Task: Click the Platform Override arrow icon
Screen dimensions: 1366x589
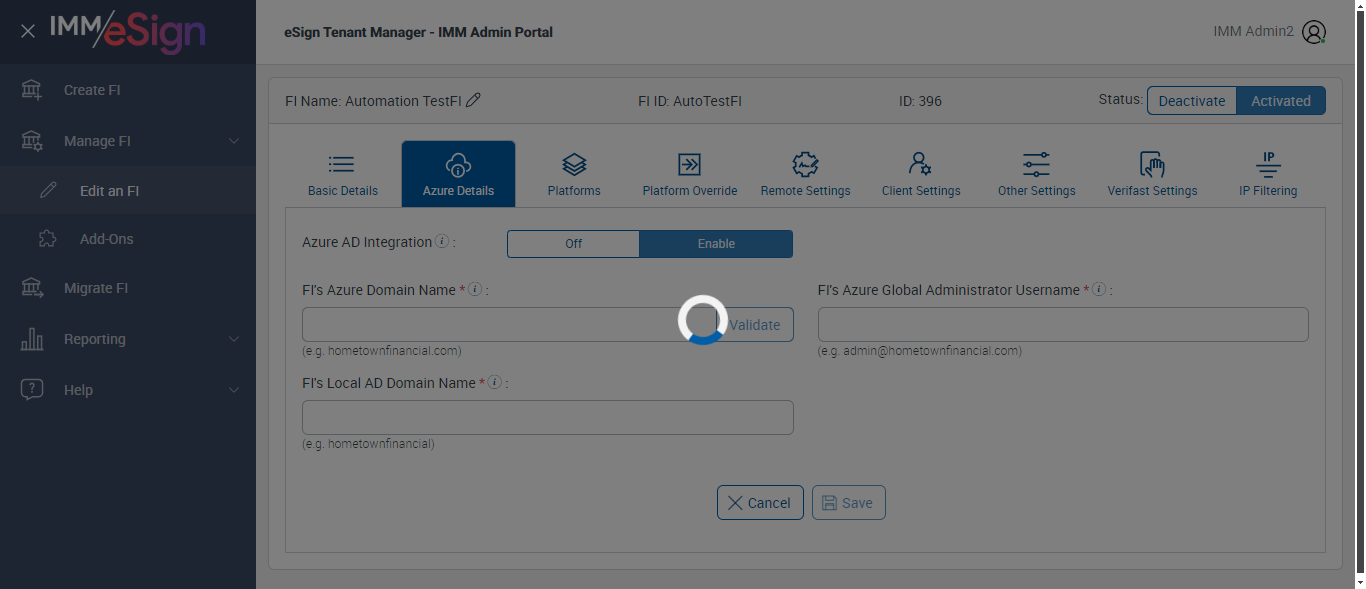Action: pos(689,164)
